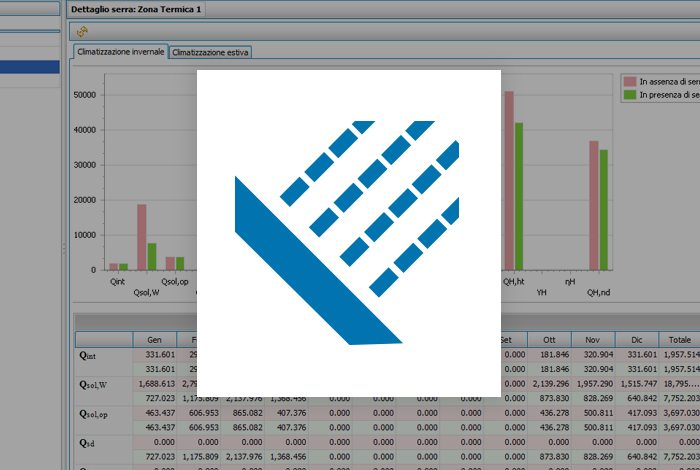Select the Gen column header
700x470 pixels.
coord(154,340)
